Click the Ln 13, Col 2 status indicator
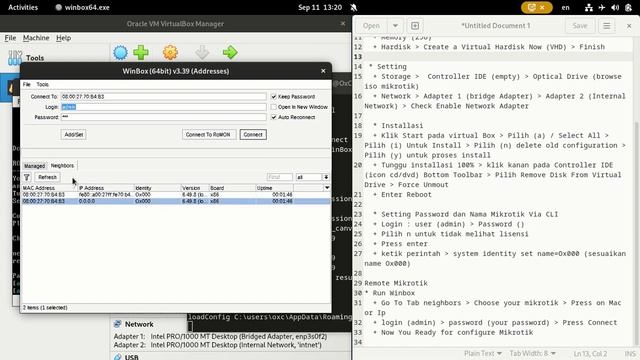Viewport: 640px width, 360px height. (x=590, y=353)
